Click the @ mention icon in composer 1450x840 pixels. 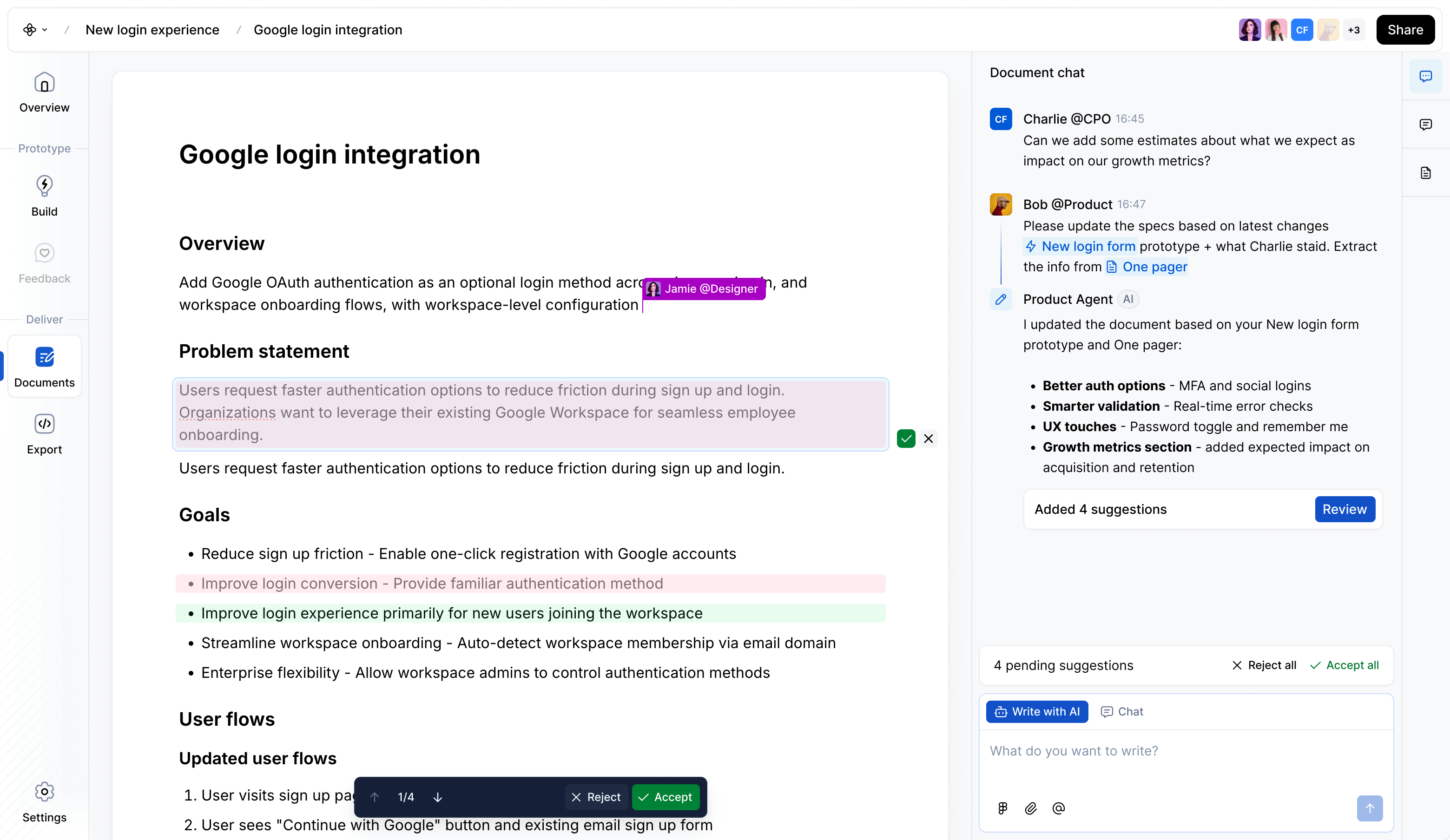tap(1058, 808)
